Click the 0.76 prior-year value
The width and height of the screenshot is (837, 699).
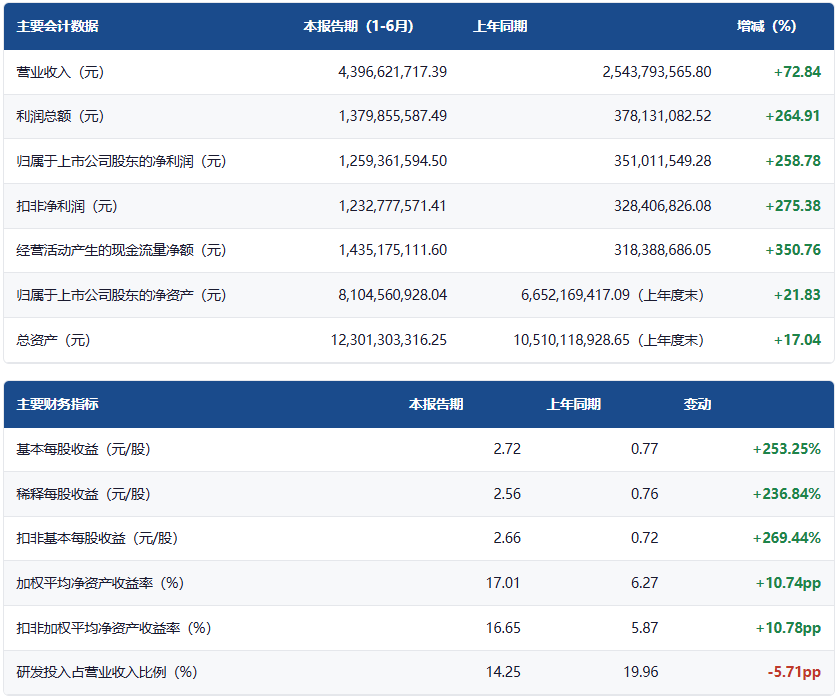coord(644,493)
